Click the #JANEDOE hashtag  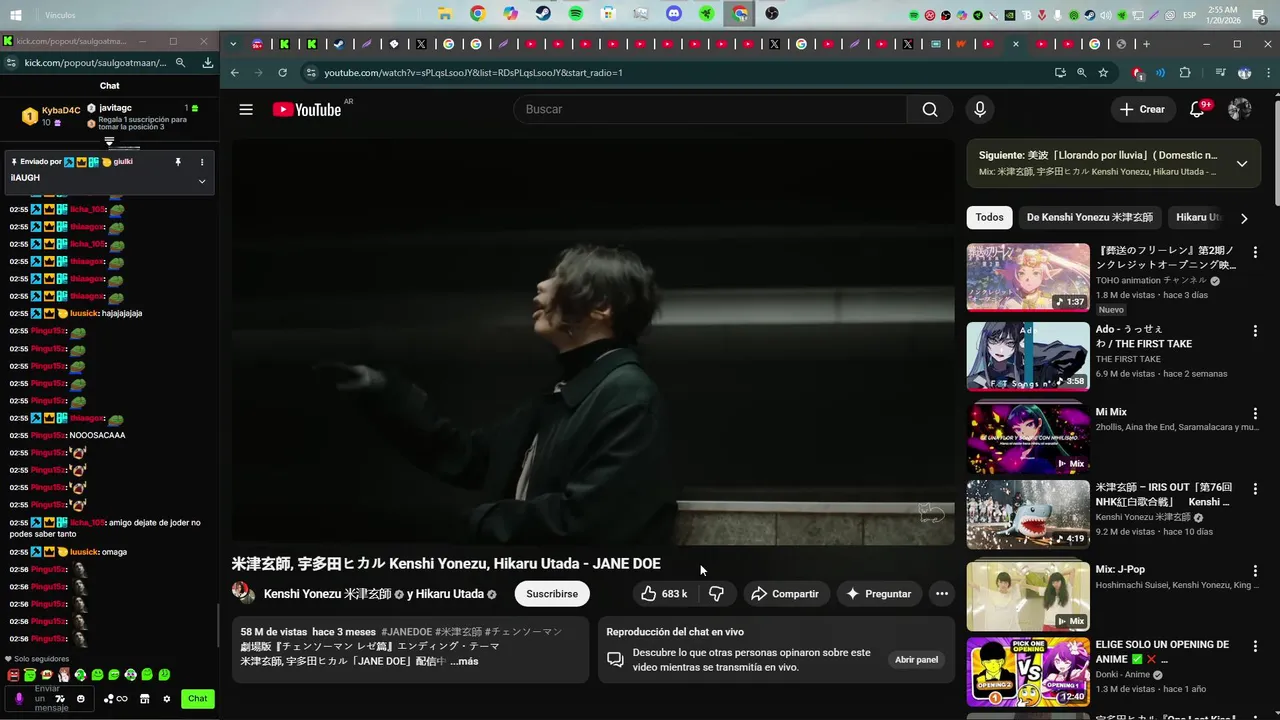[x=407, y=632]
